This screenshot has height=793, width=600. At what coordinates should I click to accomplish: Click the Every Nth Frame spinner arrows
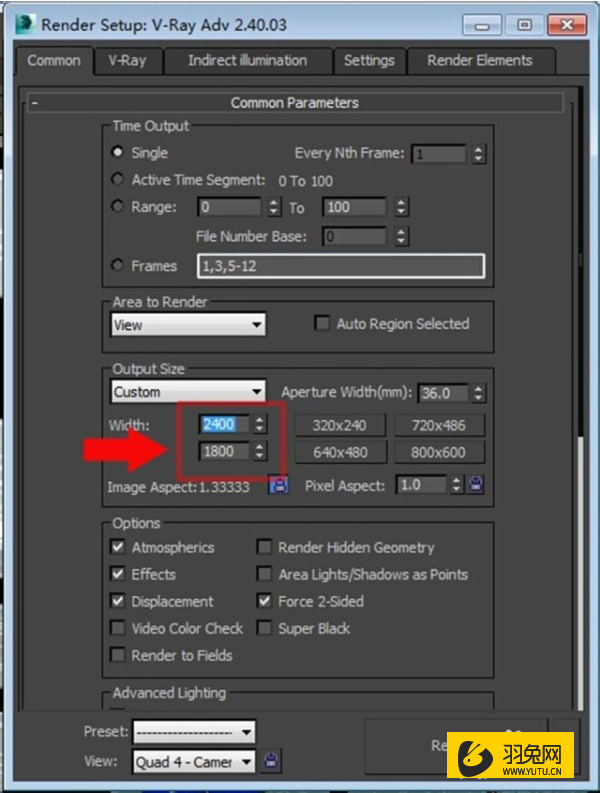coord(478,154)
